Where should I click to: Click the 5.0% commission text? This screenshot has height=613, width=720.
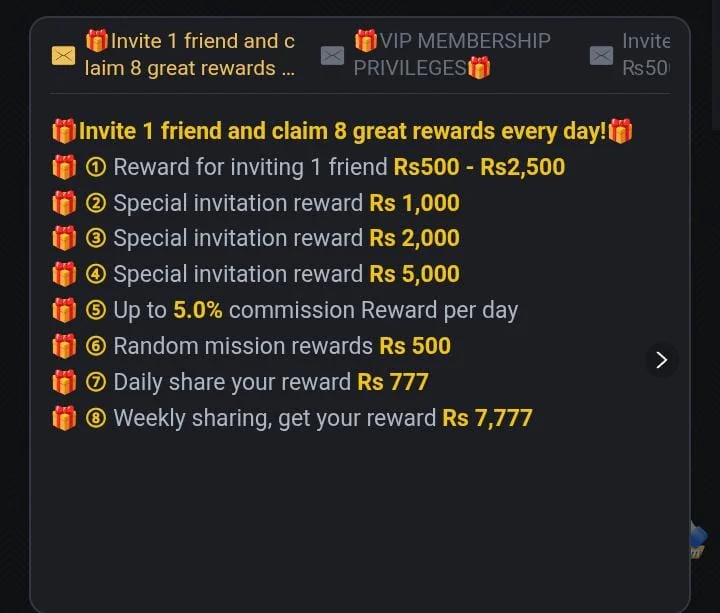tap(198, 310)
